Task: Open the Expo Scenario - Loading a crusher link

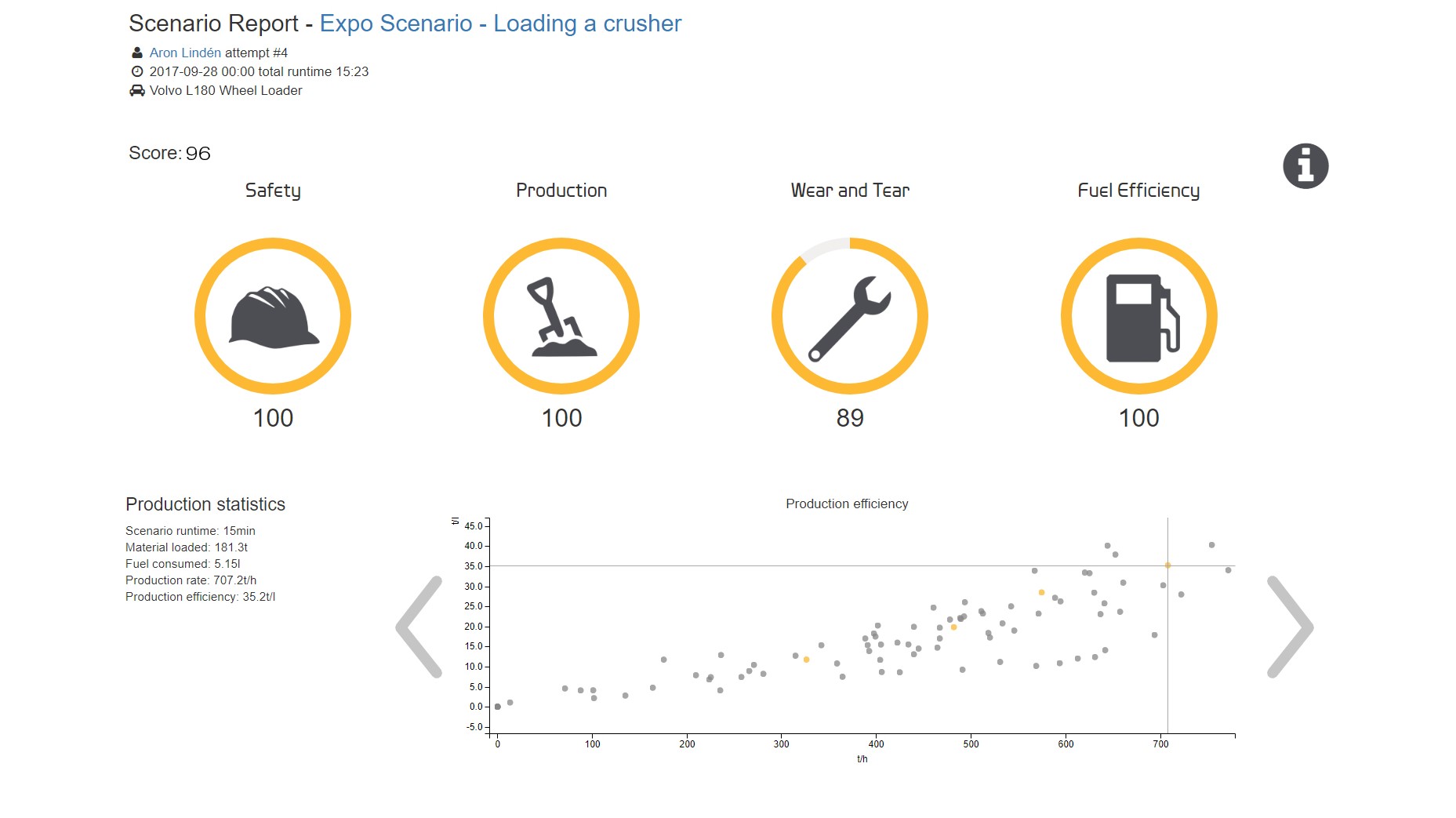Action: [500, 24]
